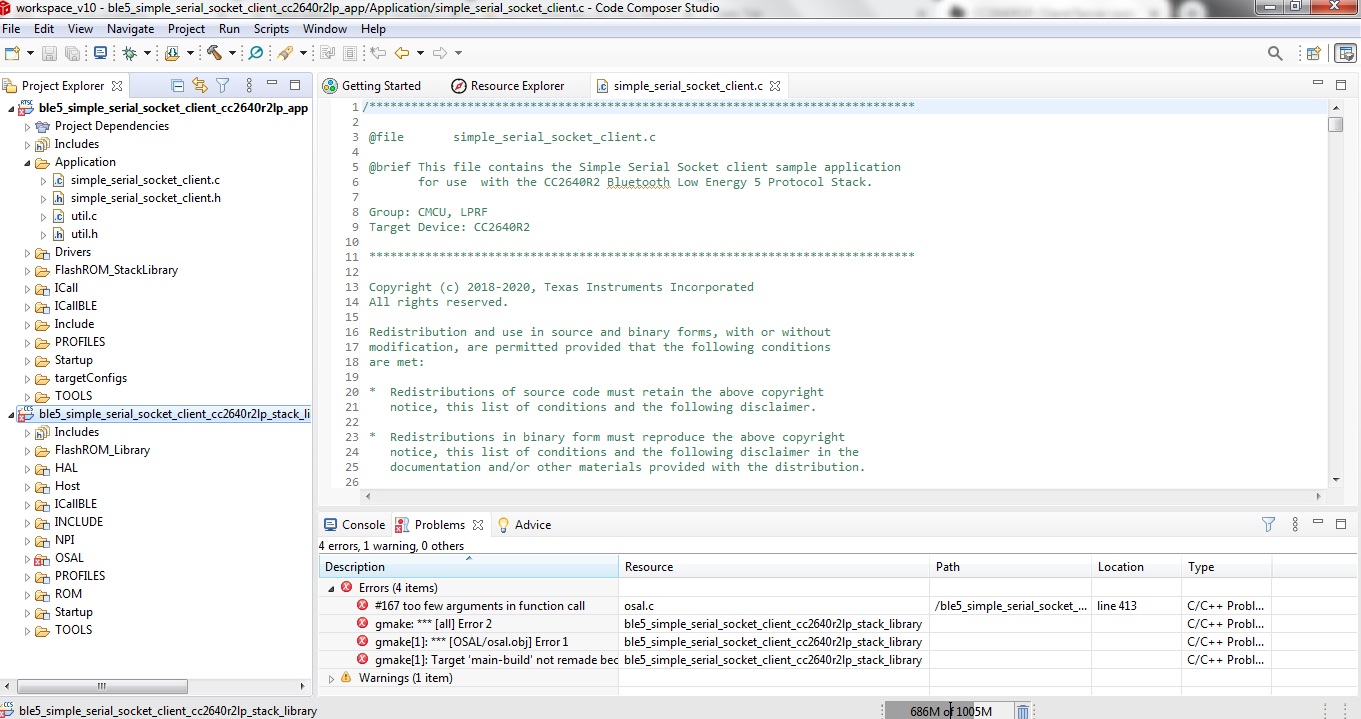The image size is (1361, 719).
Task: Switch to the Console tab
Action: click(354, 525)
